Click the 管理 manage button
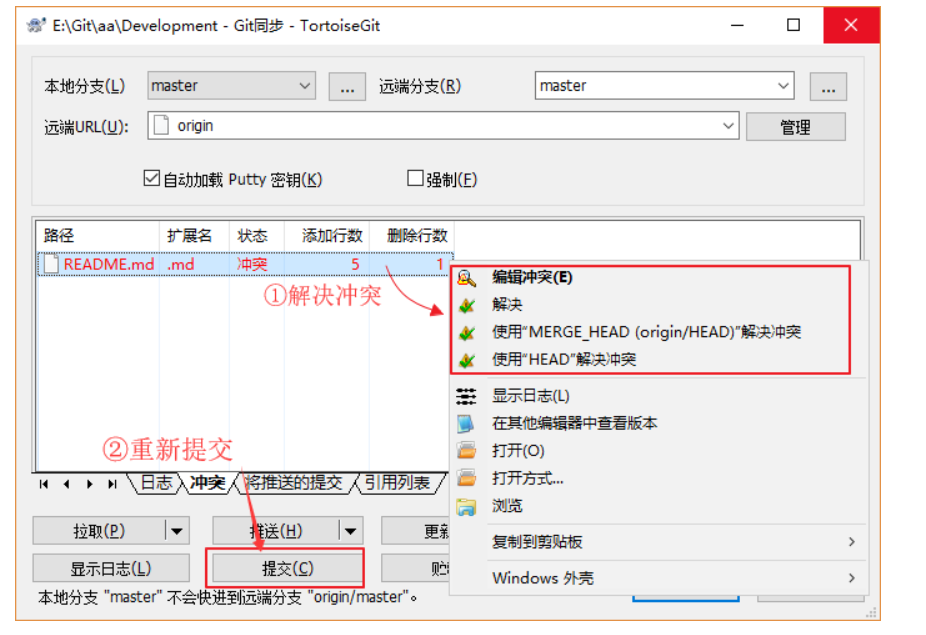This screenshot has height=635, width=926. 795,127
